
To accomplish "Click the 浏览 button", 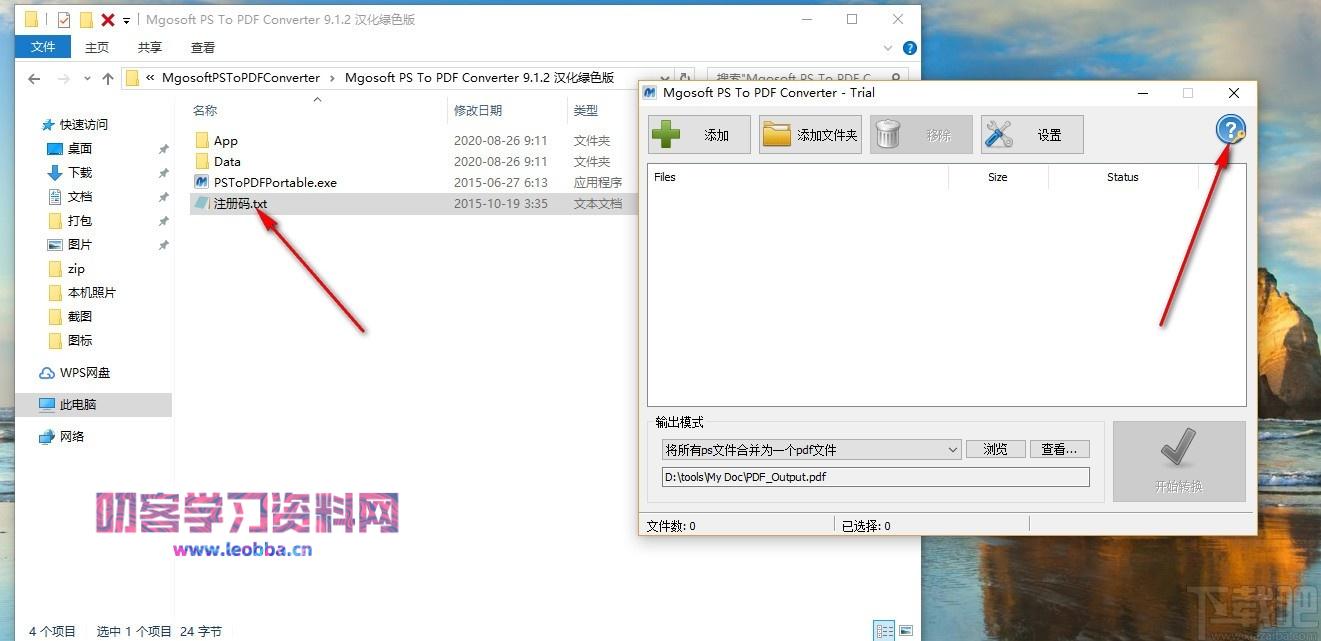I will [995, 449].
